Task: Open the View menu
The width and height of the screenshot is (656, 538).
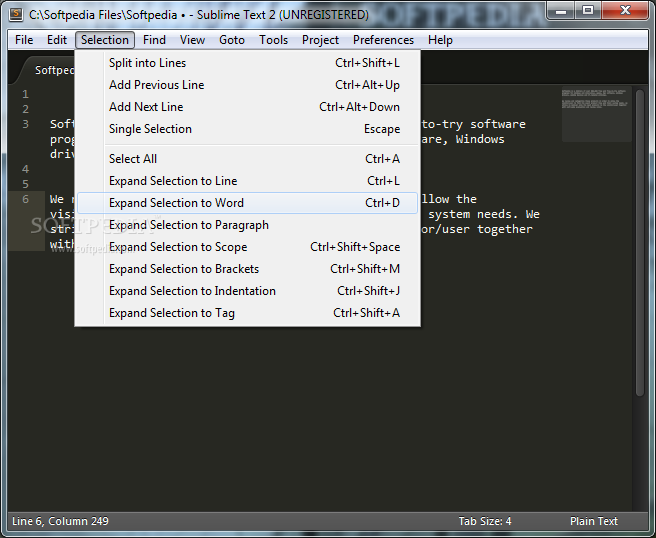Action: point(192,40)
